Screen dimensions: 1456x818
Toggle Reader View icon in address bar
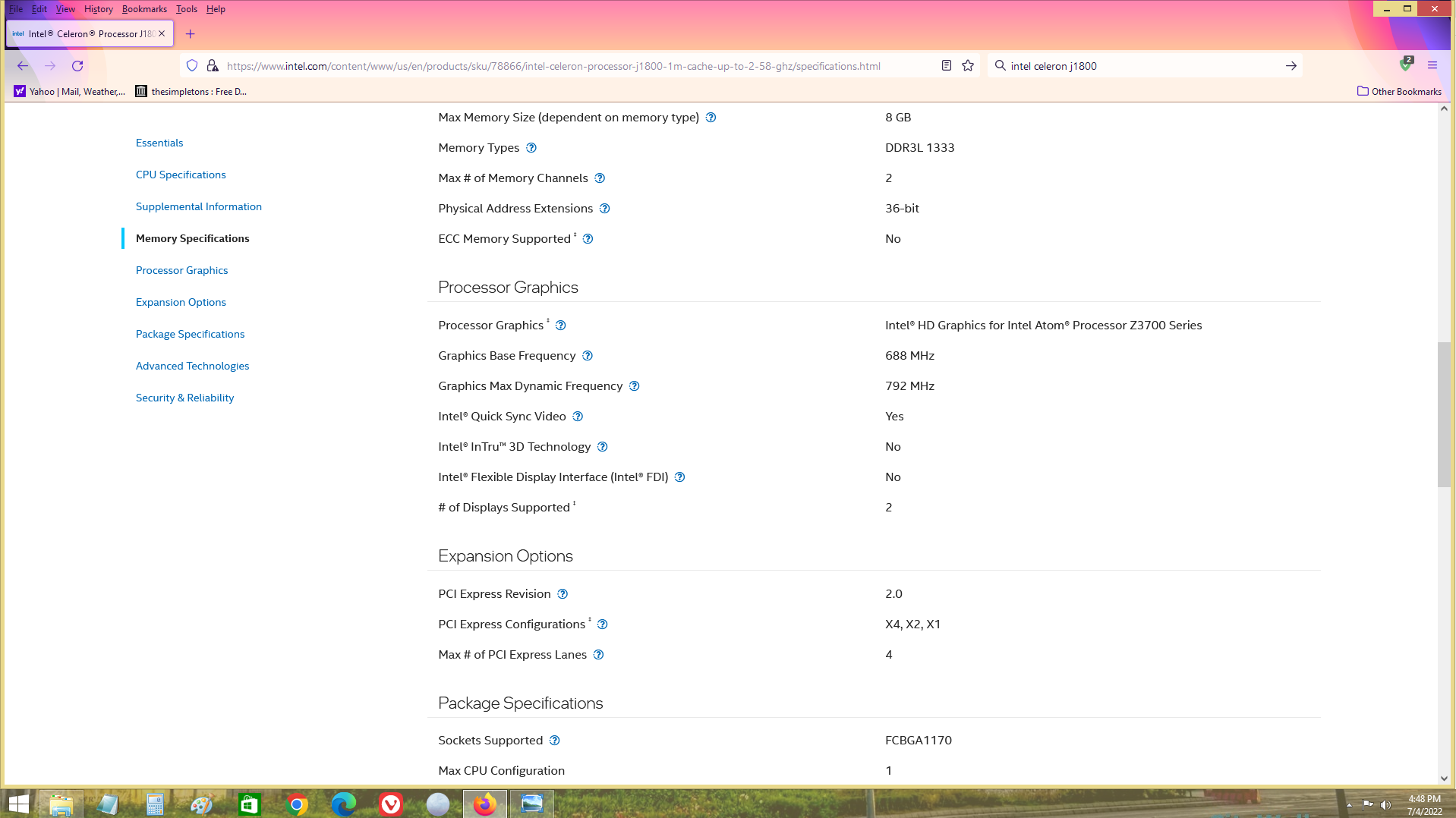coord(947,66)
